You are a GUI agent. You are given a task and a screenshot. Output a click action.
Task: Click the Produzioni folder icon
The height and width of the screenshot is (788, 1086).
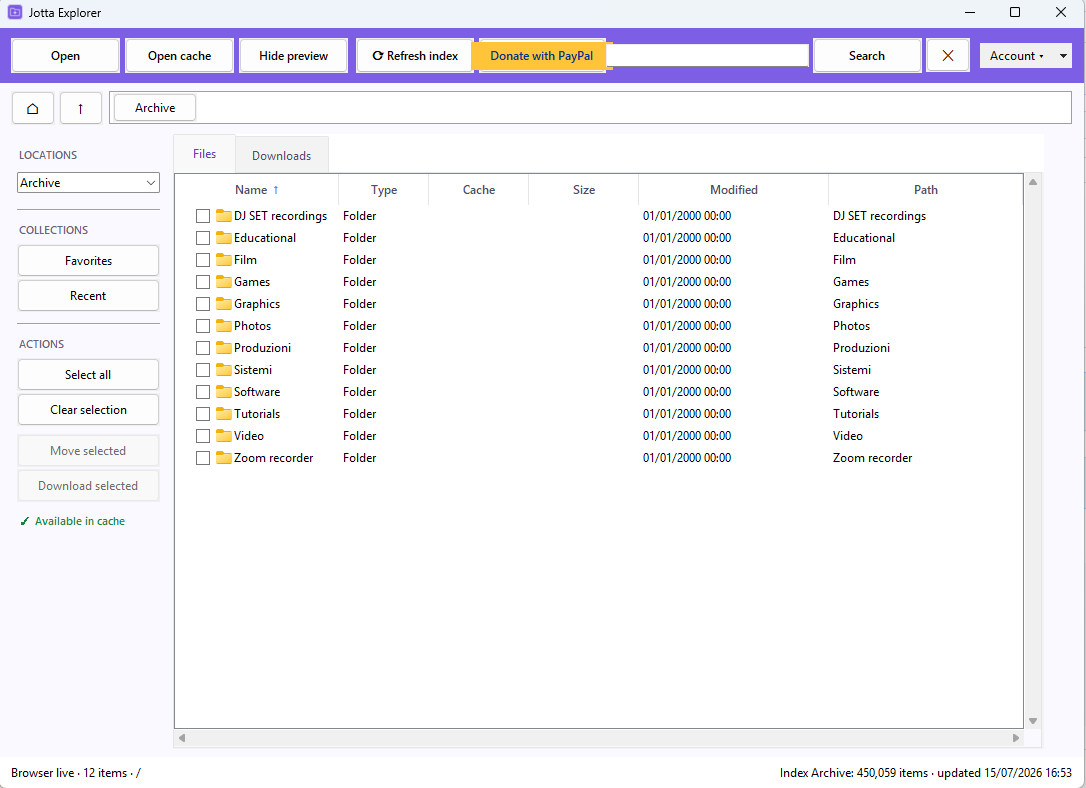[223, 348]
